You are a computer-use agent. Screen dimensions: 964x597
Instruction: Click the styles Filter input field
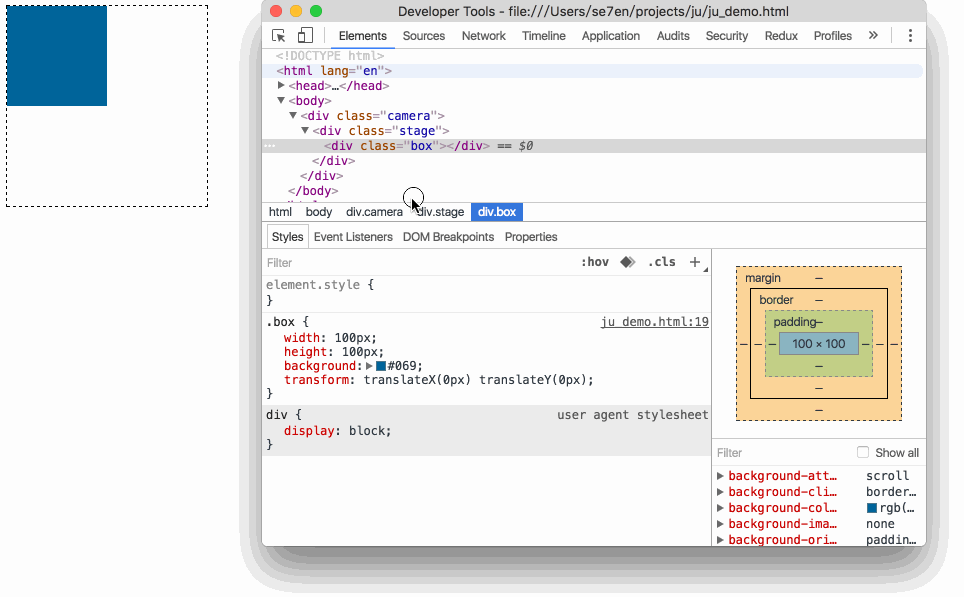[x=320, y=261]
